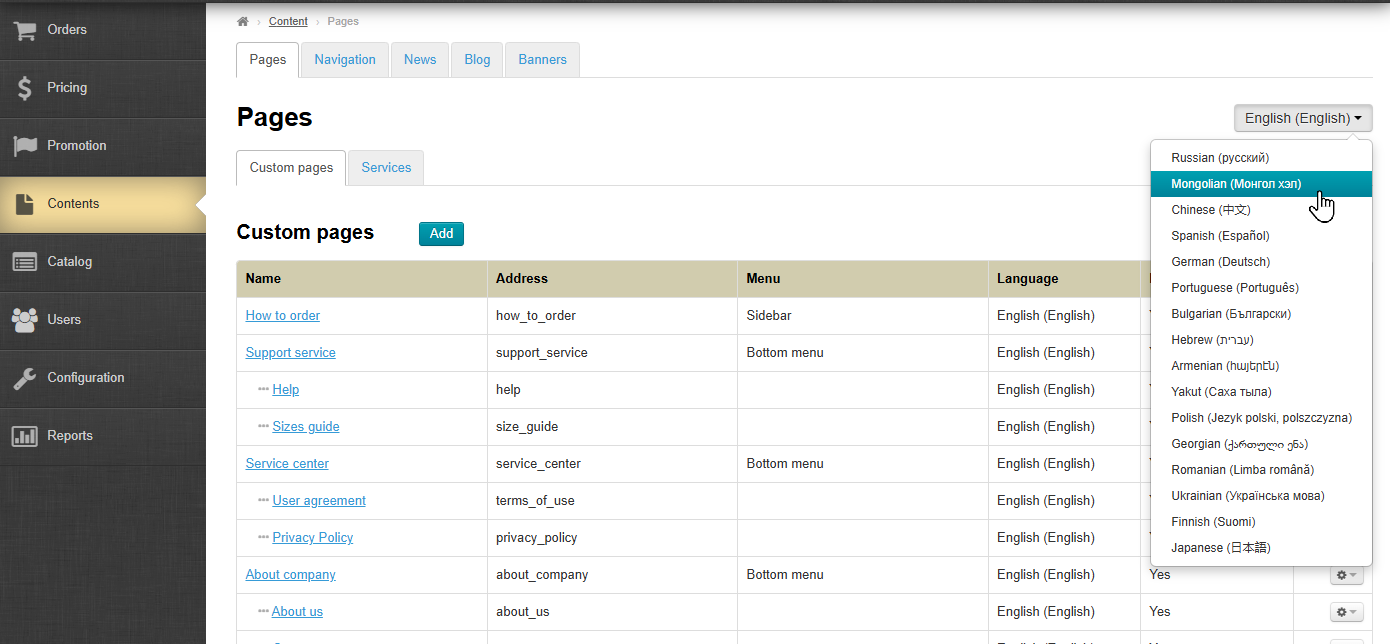The image size is (1390, 644).
Task: Click the Content breadcrumb link
Action: tap(288, 21)
